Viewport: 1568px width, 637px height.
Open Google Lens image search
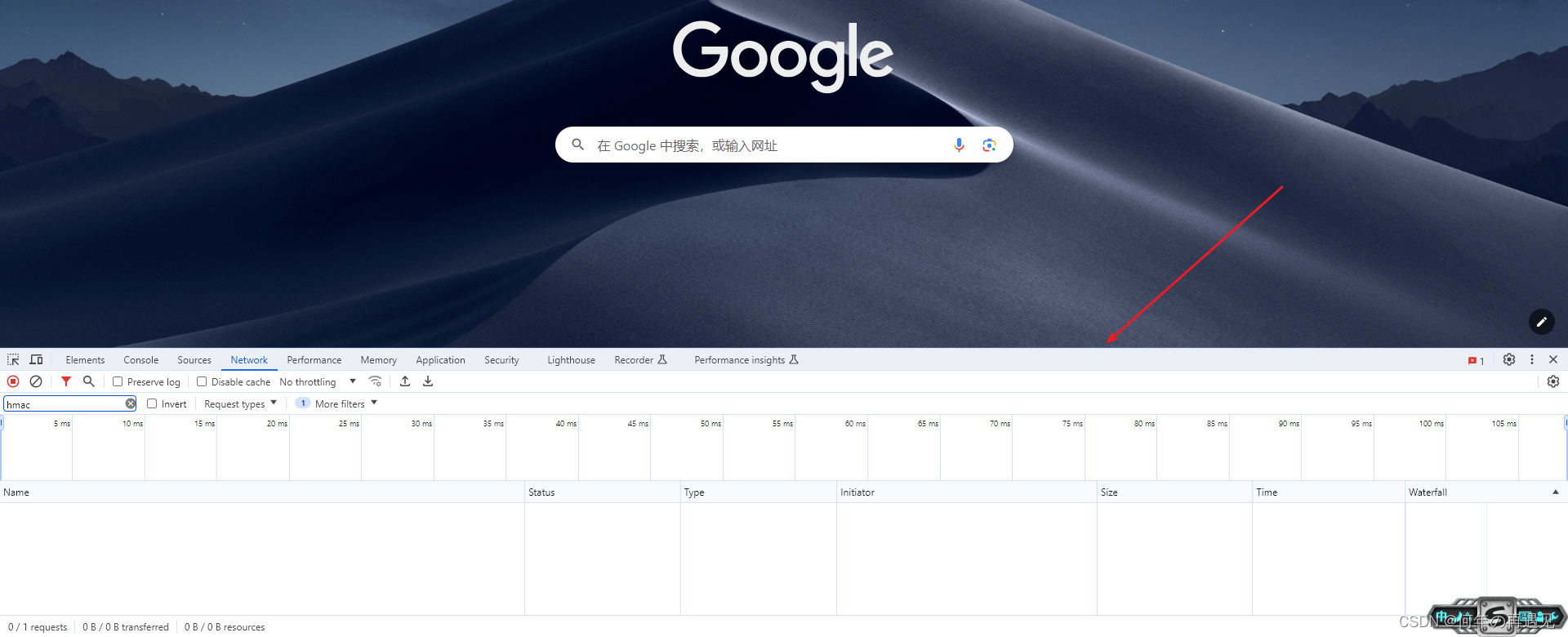coord(989,145)
